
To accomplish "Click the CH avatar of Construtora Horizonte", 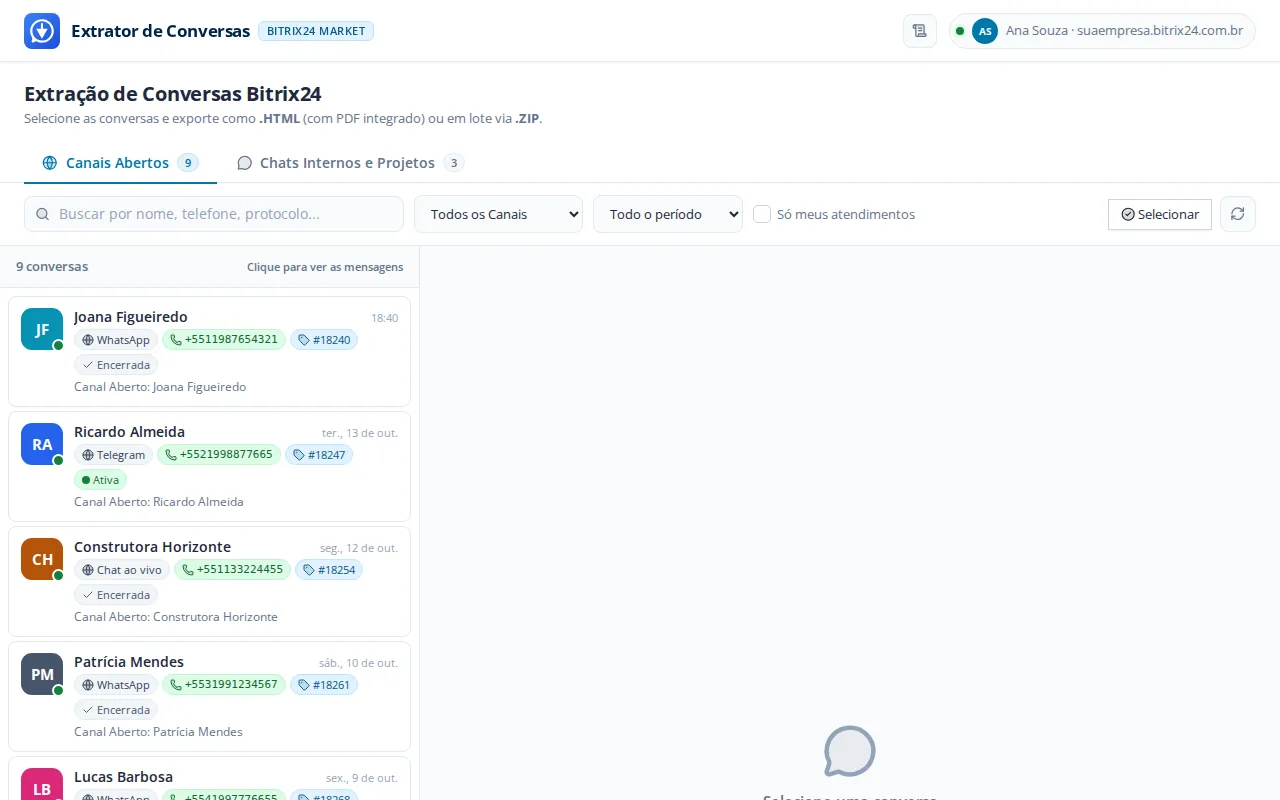I will [42, 559].
